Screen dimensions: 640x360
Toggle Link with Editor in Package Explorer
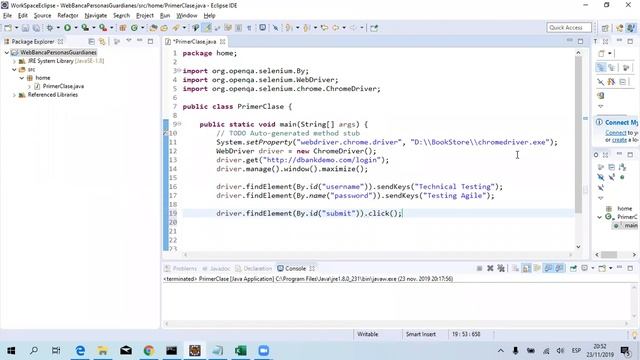click(x=102, y=41)
